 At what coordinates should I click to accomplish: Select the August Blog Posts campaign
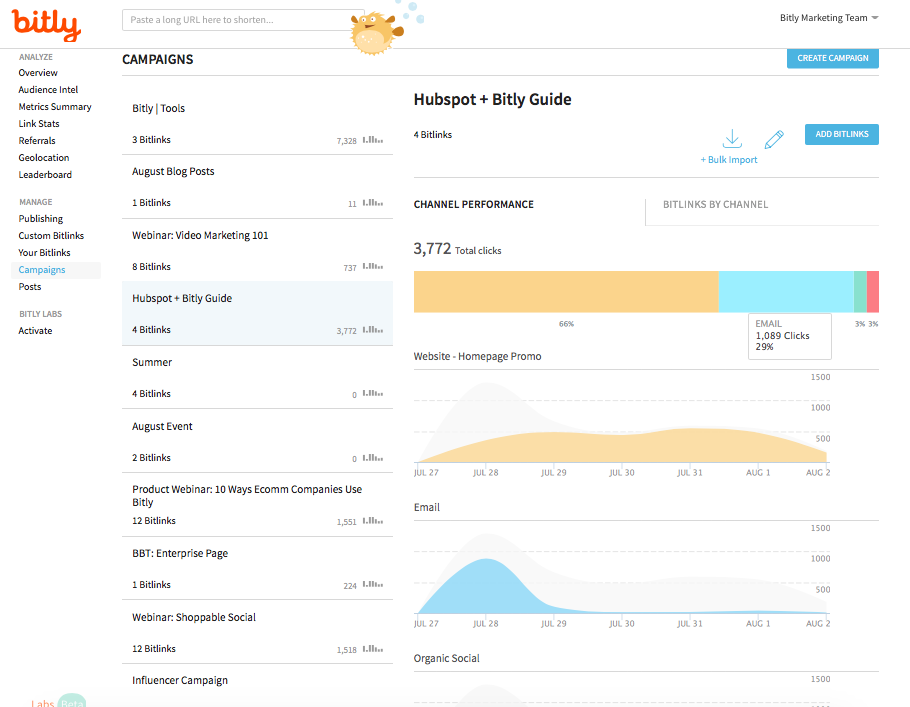(x=257, y=187)
